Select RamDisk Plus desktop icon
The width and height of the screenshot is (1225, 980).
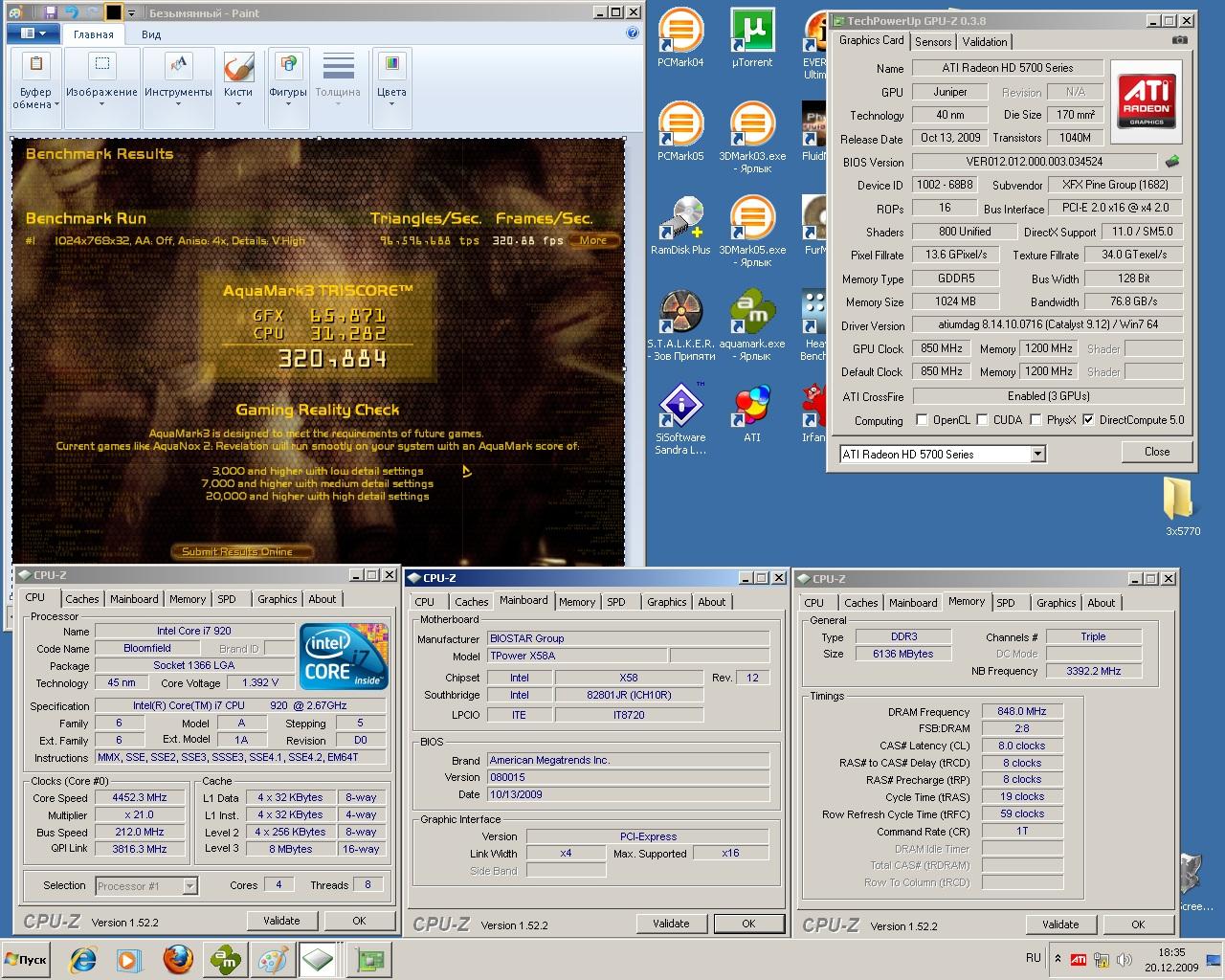tap(680, 226)
